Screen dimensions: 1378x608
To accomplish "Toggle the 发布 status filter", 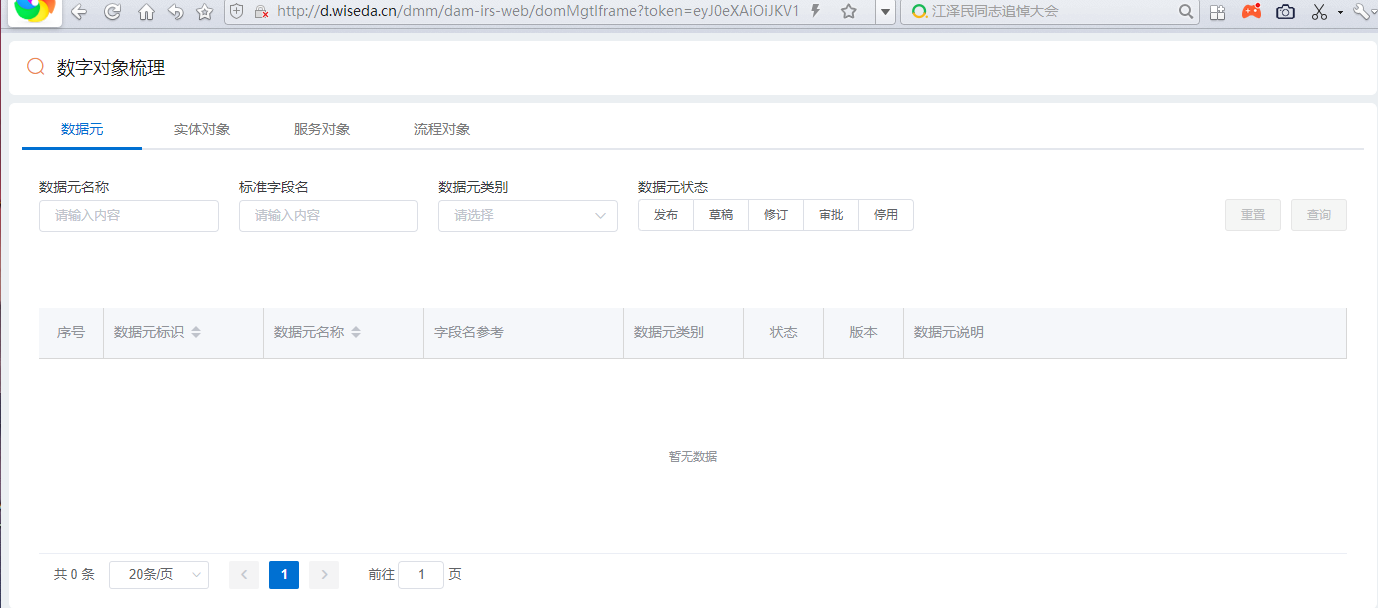I will click(x=666, y=215).
